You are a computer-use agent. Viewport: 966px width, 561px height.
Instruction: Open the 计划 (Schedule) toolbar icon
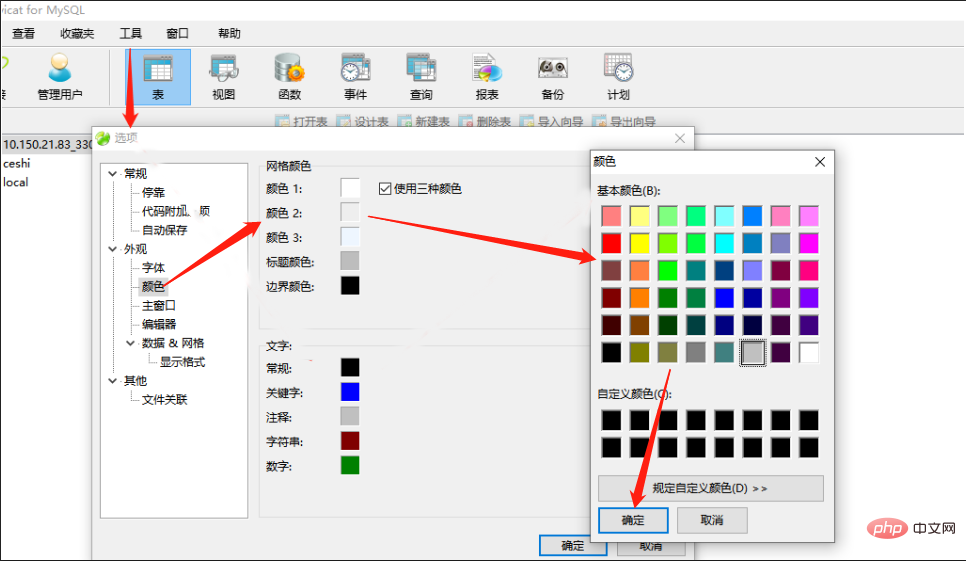[x=619, y=77]
